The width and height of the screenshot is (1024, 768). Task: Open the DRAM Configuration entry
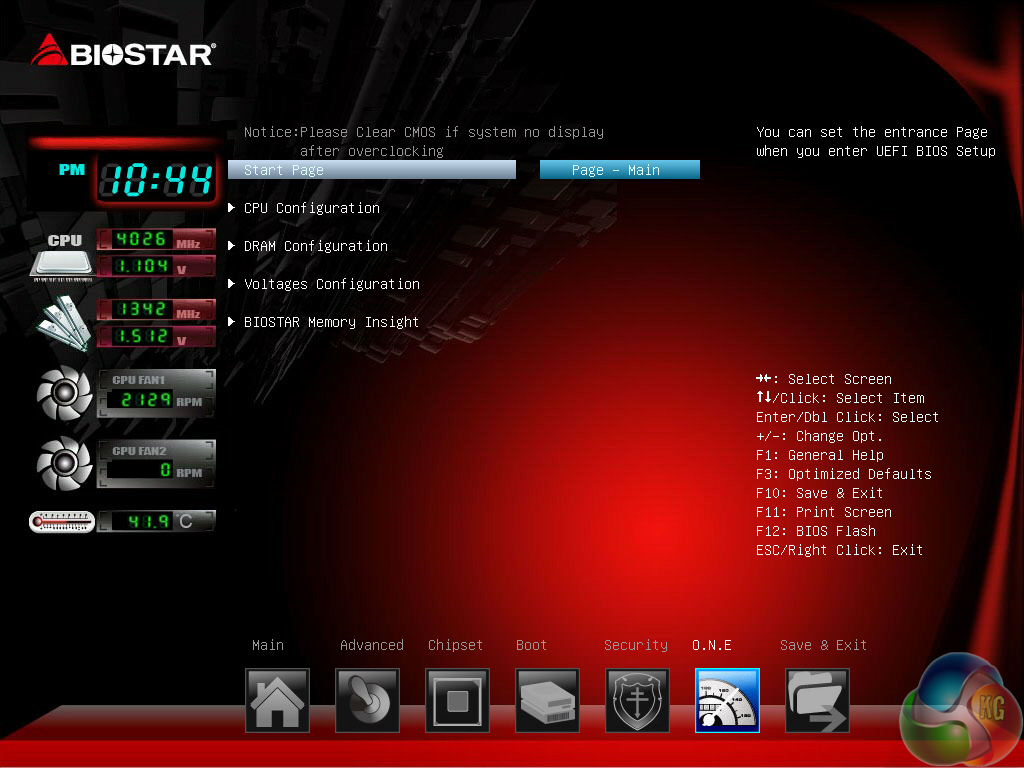[x=315, y=246]
